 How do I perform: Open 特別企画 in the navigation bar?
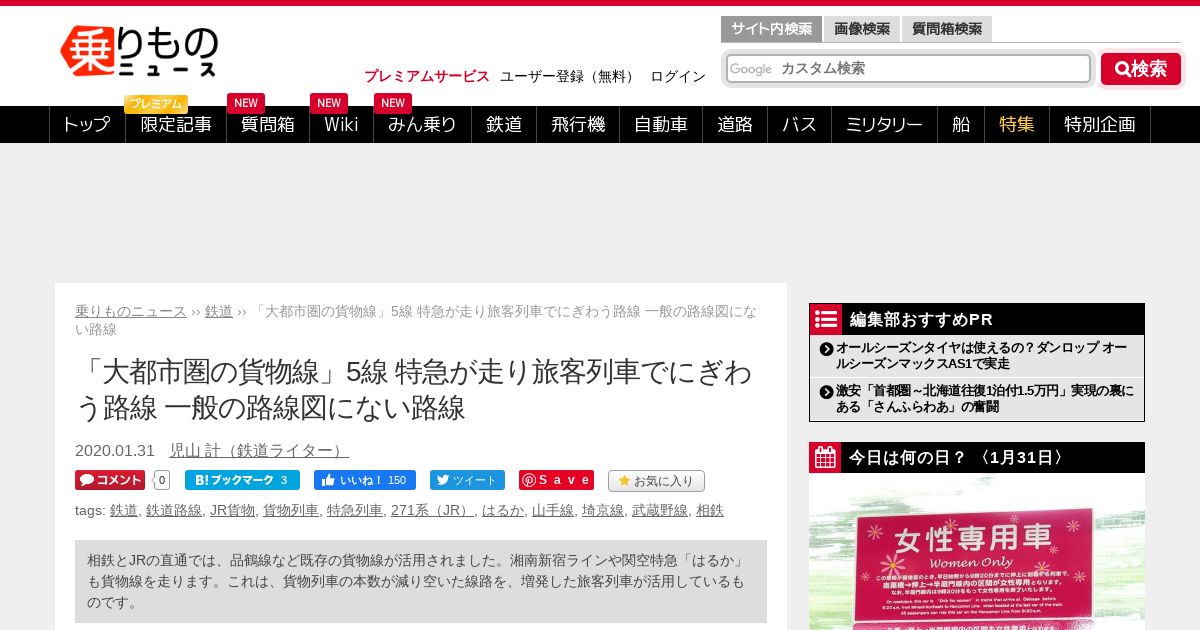pyautogui.click(x=1100, y=125)
